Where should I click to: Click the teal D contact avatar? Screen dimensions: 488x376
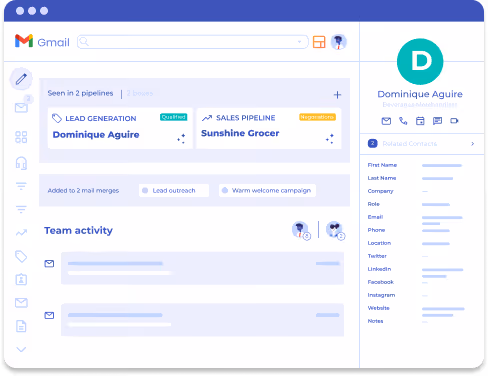(x=420, y=62)
